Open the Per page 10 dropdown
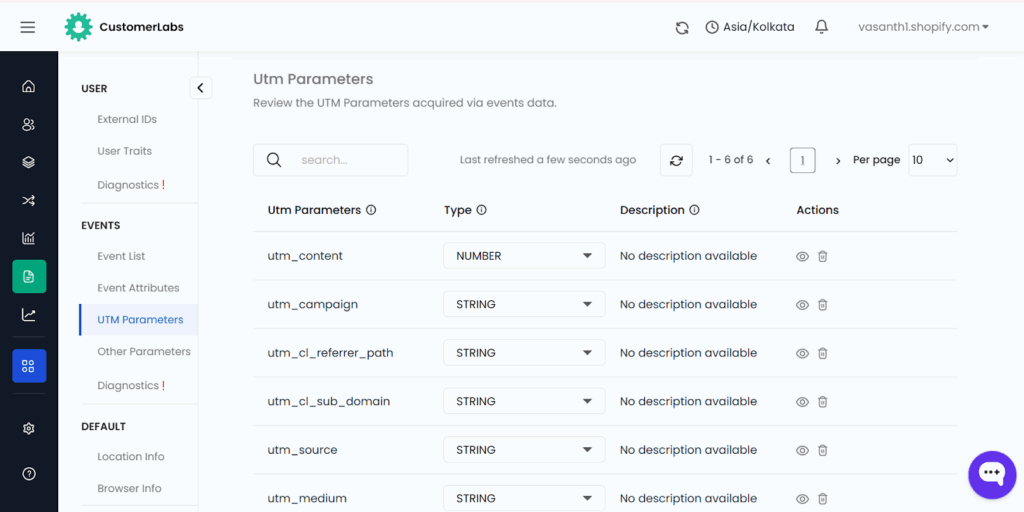This screenshot has width=1024, height=512. pos(933,160)
